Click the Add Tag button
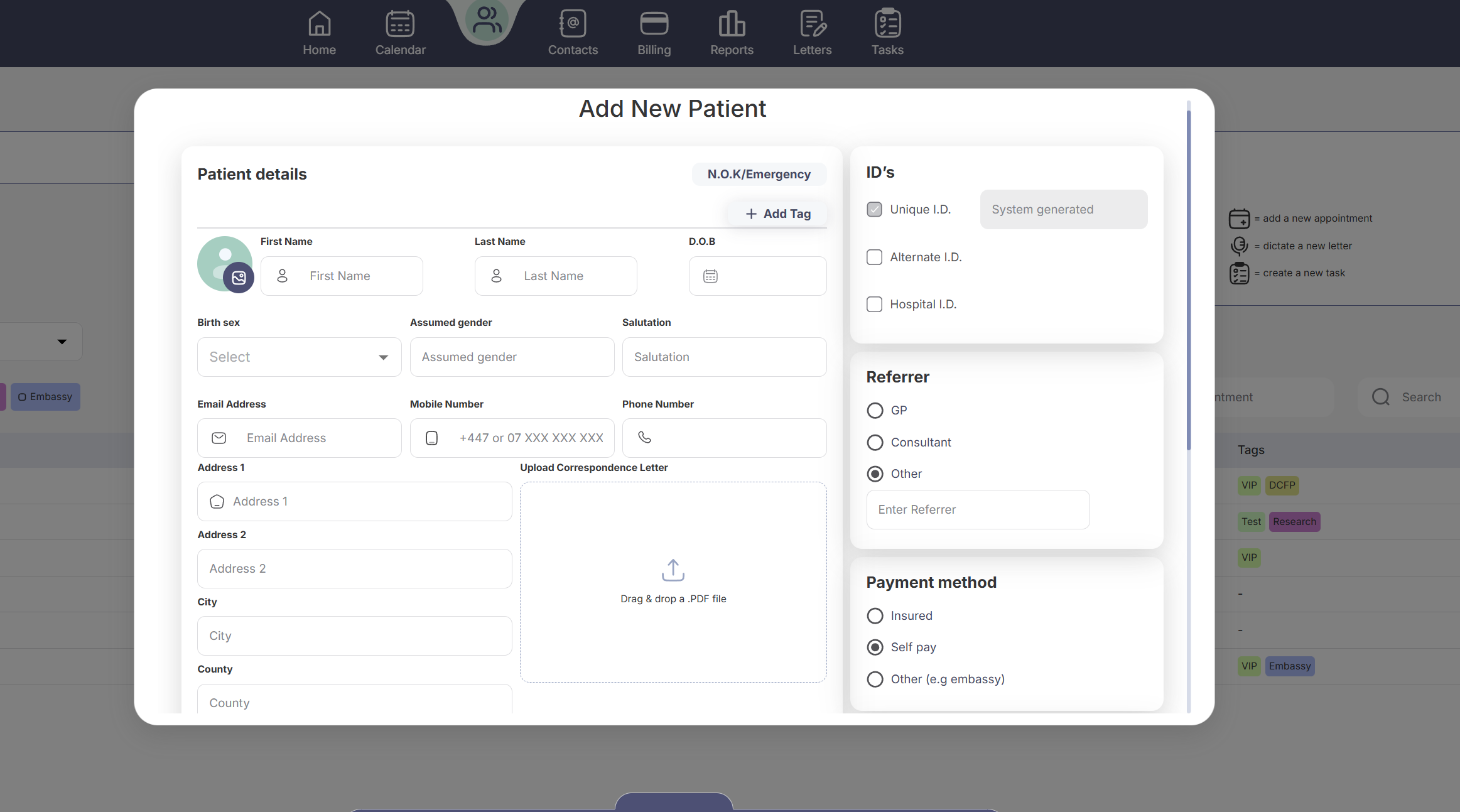1460x812 pixels. click(x=777, y=214)
